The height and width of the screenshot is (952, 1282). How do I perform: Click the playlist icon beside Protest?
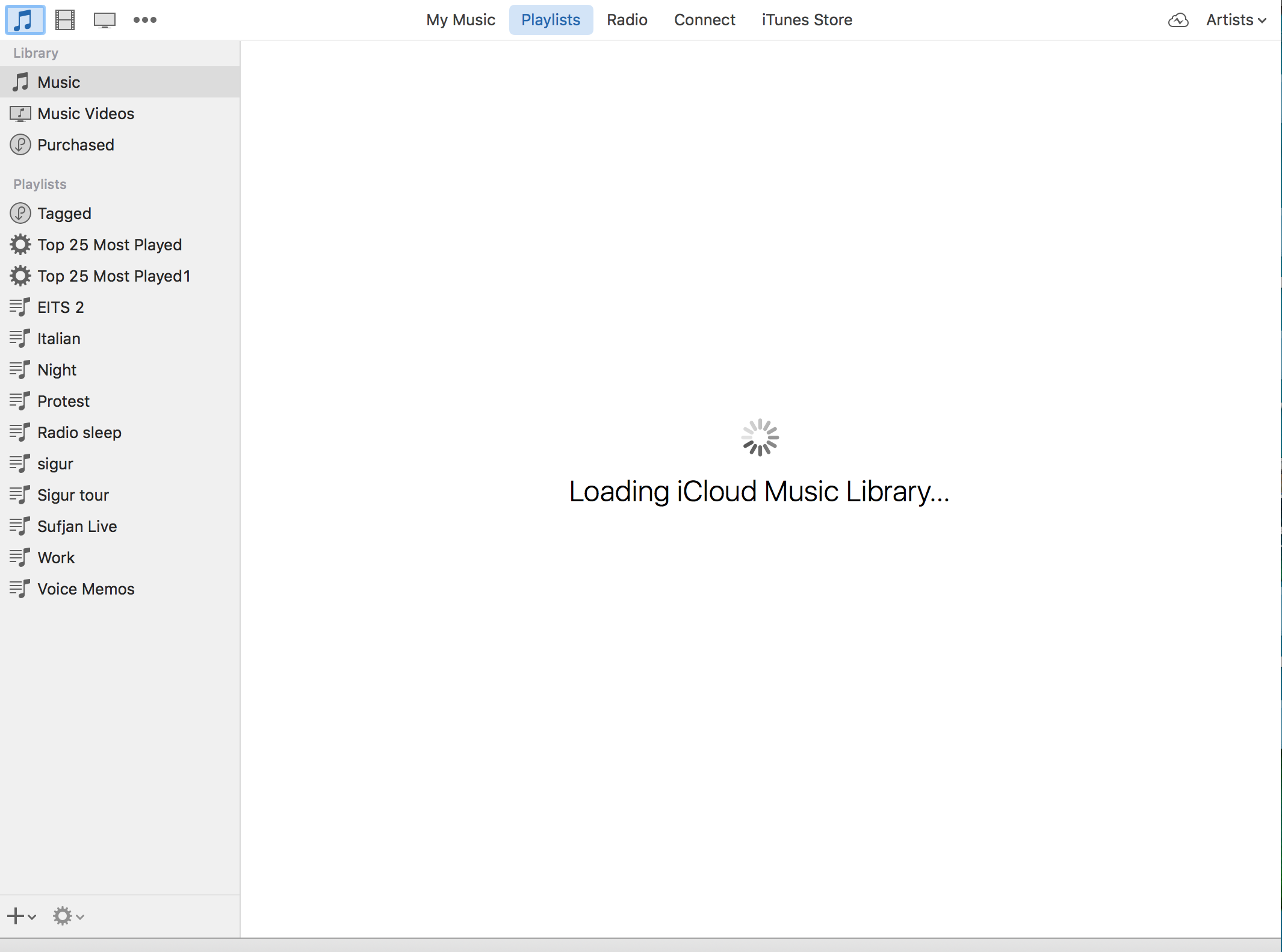click(20, 401)
